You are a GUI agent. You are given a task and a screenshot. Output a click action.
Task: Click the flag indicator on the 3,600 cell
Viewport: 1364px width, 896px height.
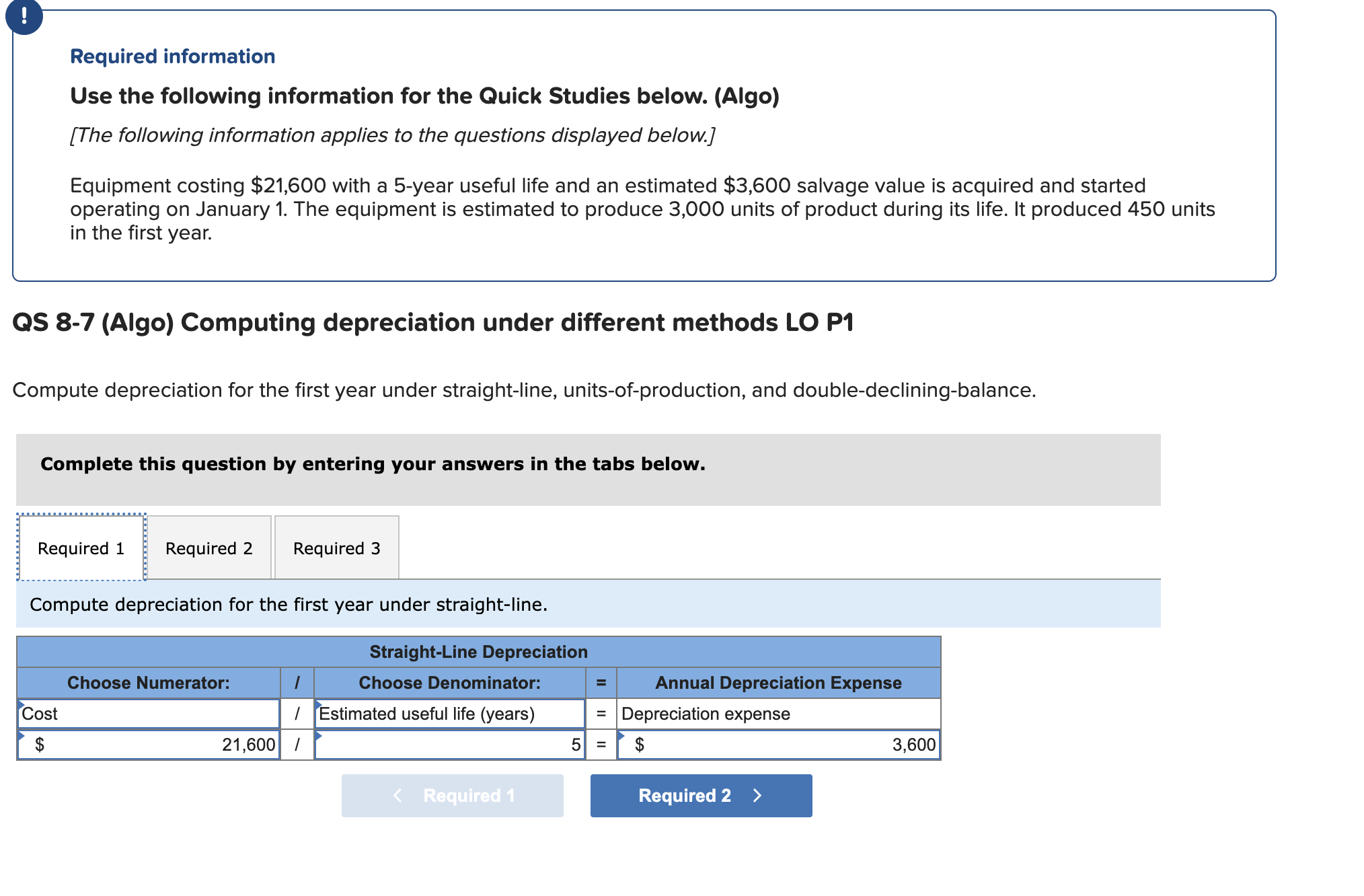[x=622, y=735]
